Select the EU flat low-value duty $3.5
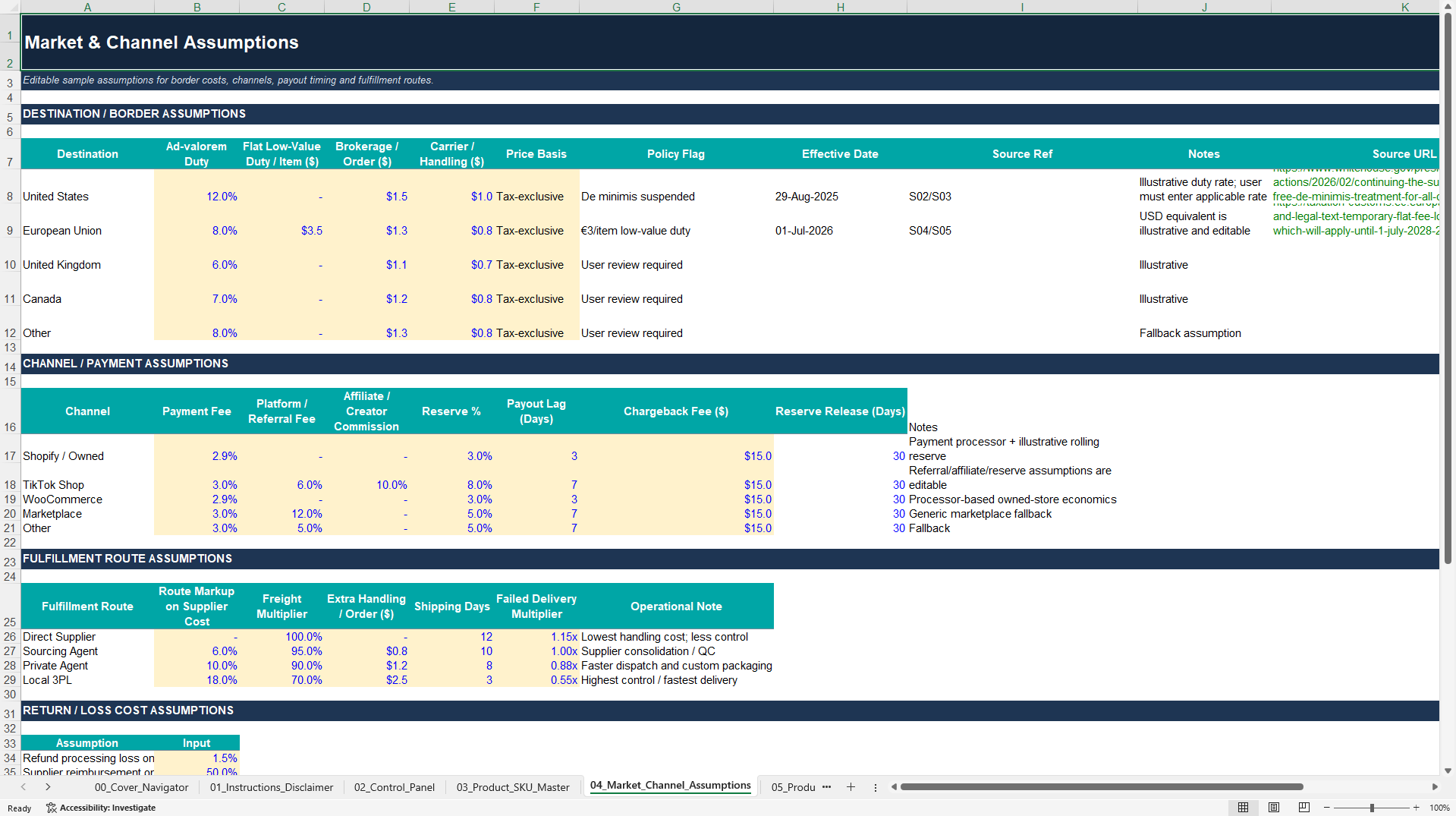 coord(281,221)
